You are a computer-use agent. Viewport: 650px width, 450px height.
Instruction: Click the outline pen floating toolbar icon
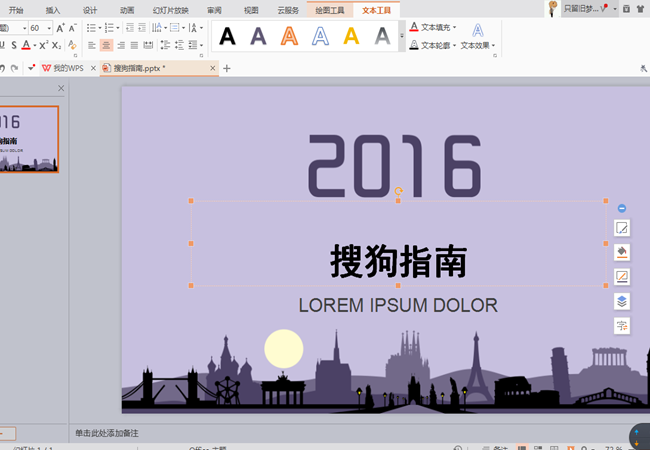(622, 277)
